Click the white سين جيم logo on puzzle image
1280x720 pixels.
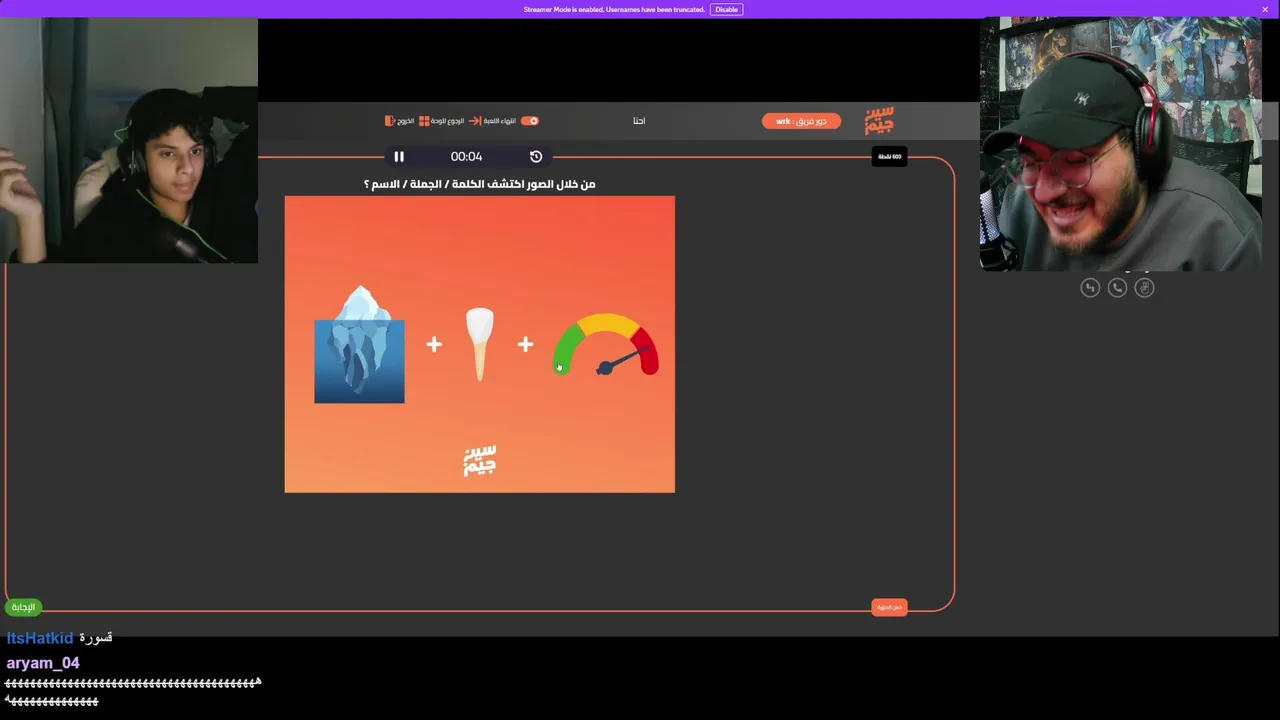480,461
